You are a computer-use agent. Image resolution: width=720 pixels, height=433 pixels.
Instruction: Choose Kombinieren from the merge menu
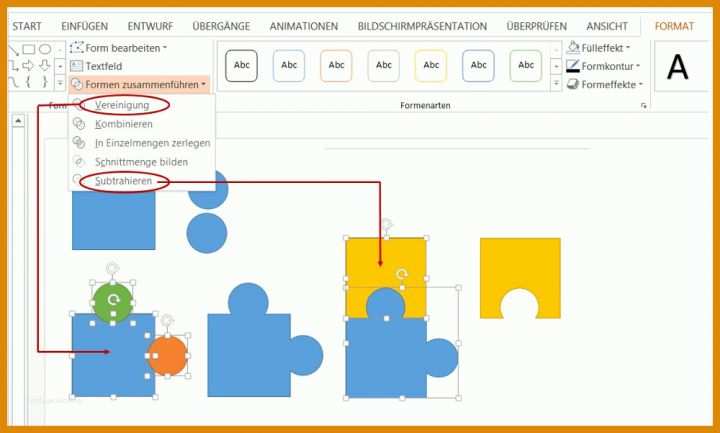[124, 124]
